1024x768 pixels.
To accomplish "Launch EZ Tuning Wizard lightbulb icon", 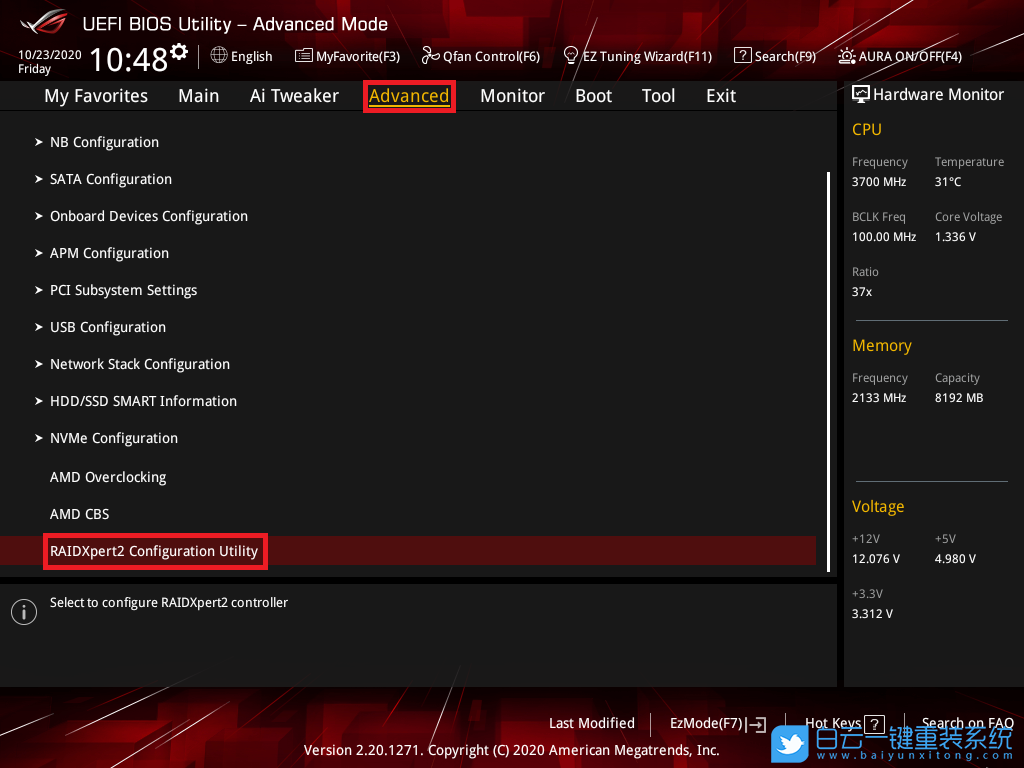I will [x=571, y=55].
